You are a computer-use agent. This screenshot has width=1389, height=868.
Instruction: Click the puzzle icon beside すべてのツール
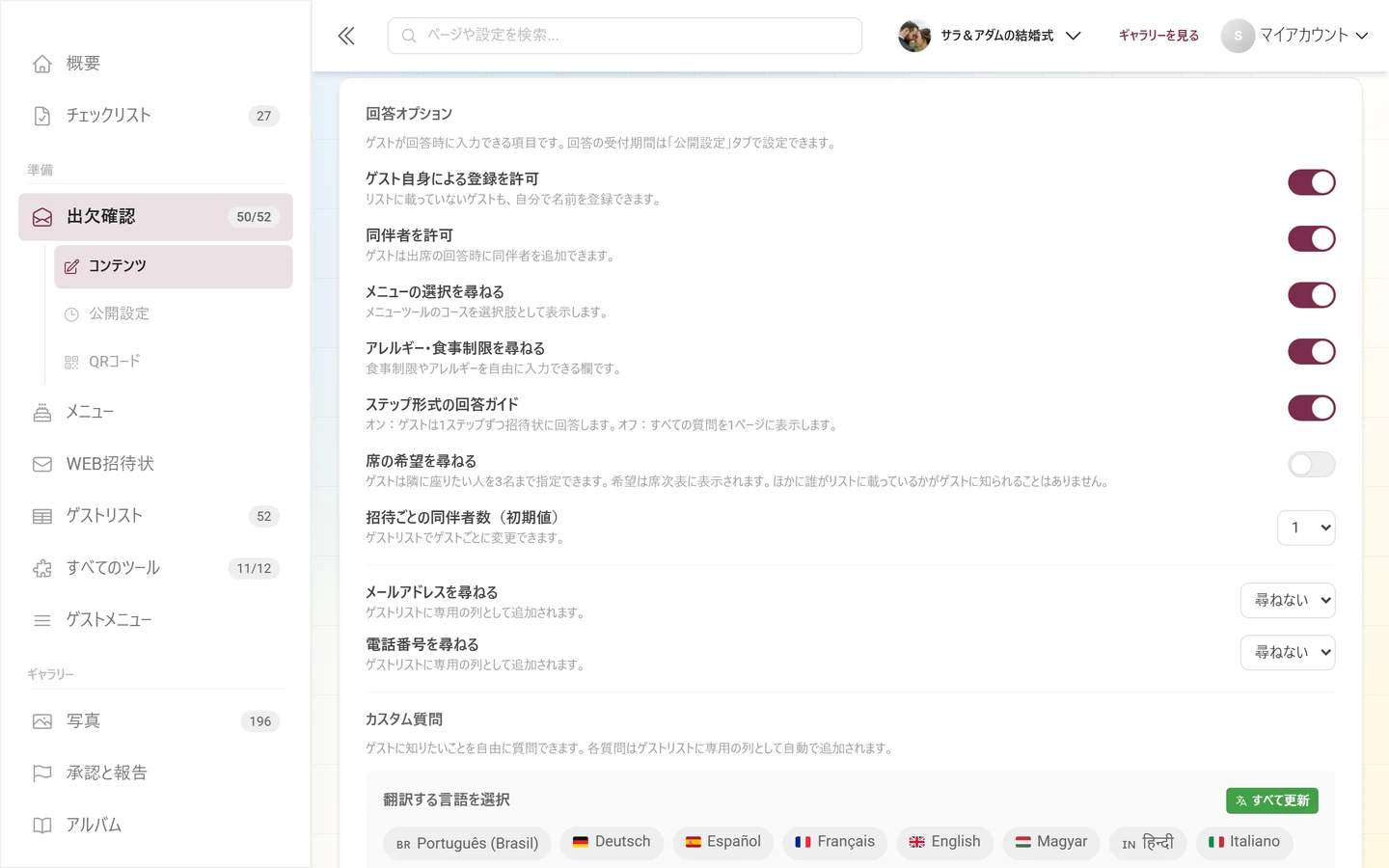42,569
